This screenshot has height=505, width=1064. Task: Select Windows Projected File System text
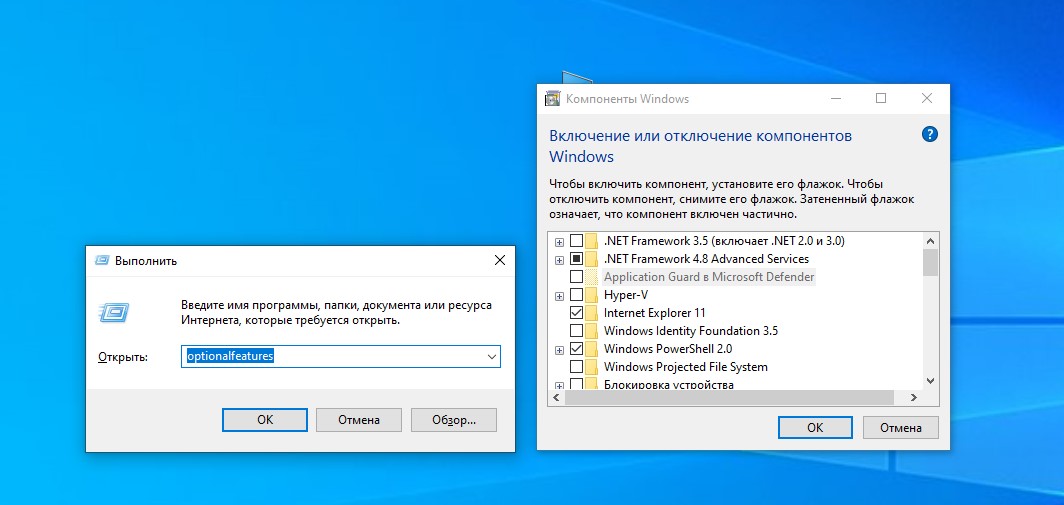[686, 367]
